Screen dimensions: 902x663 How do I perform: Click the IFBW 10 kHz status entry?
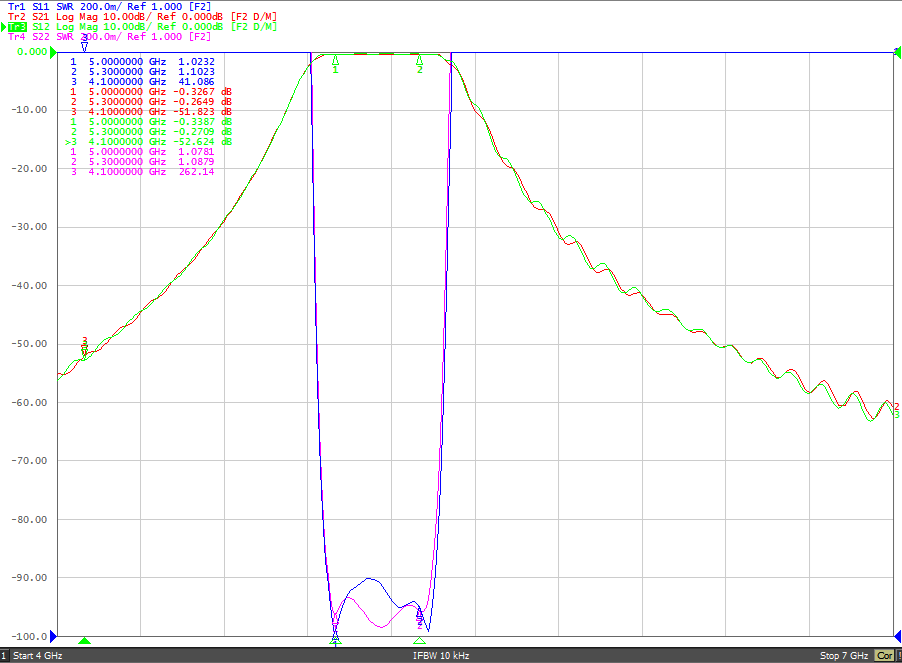(441, 656)
